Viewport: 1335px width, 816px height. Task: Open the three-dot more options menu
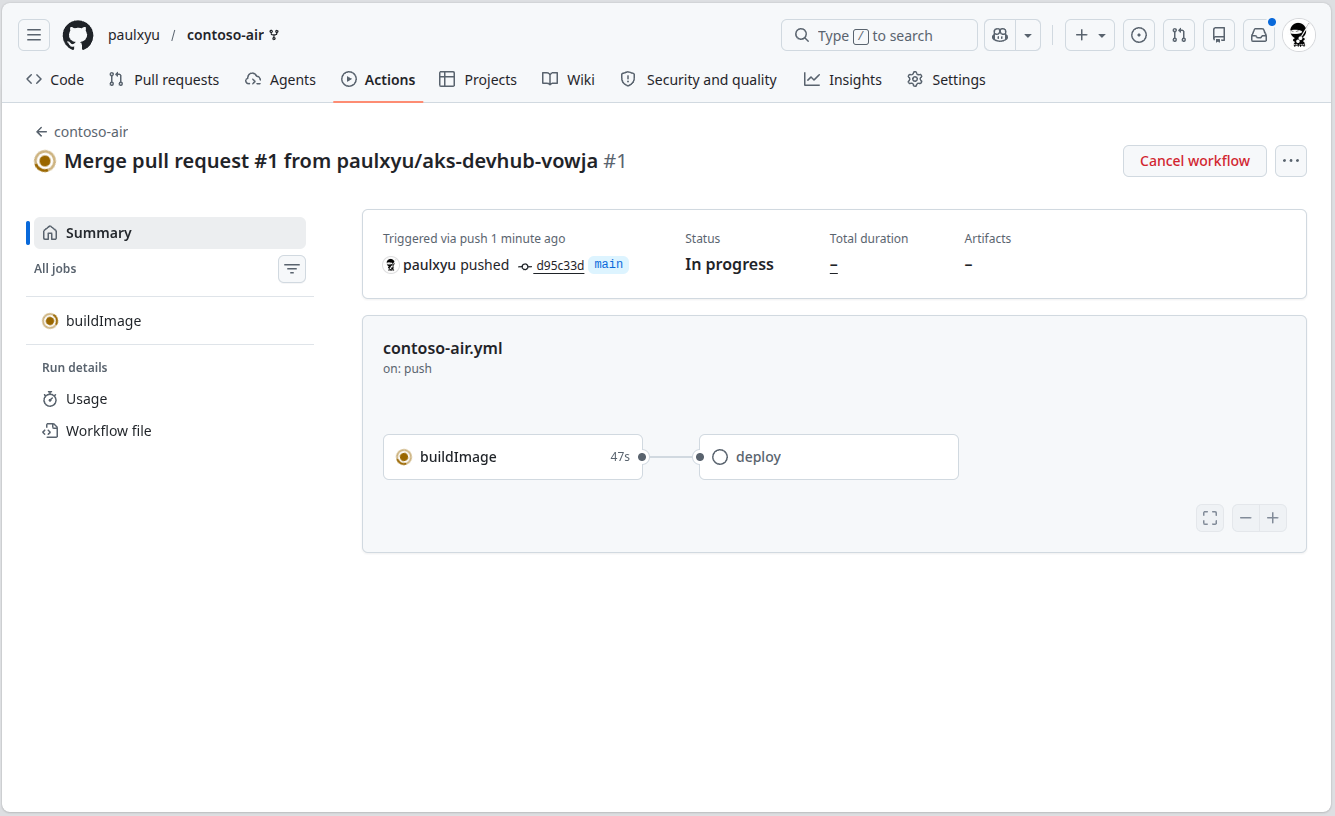coord(1291,161)
